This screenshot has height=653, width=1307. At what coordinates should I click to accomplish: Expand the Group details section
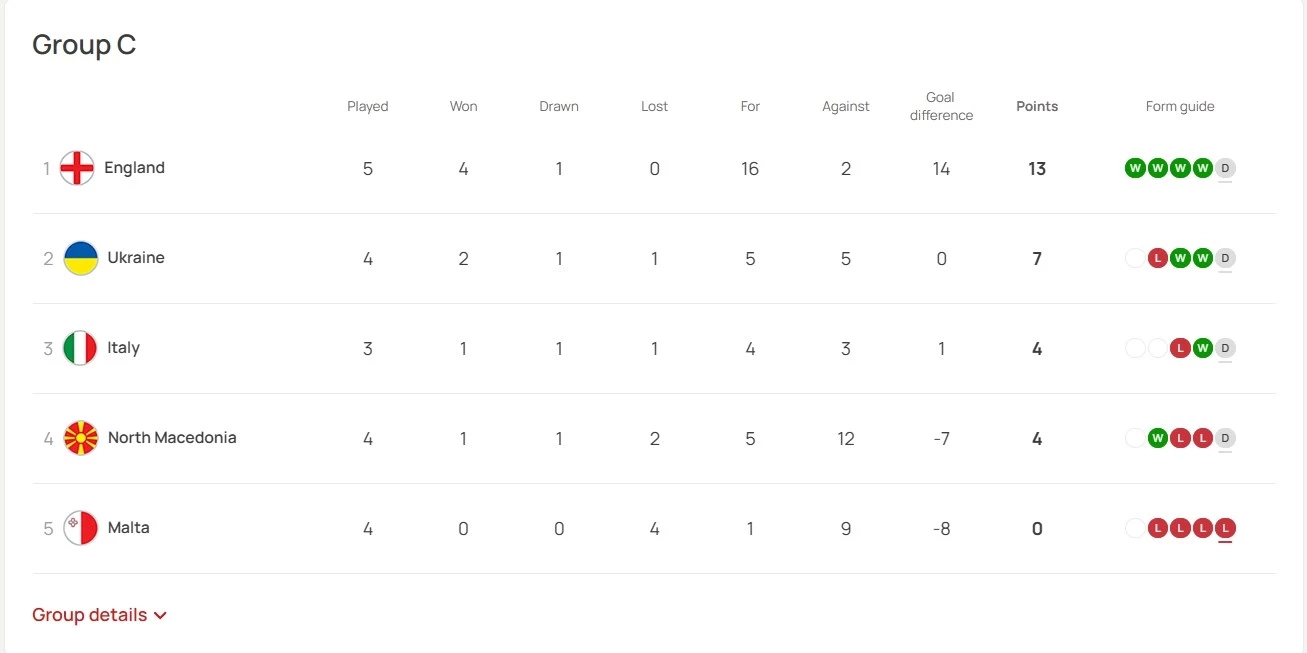pyautogui.click(x=99, y=615)
